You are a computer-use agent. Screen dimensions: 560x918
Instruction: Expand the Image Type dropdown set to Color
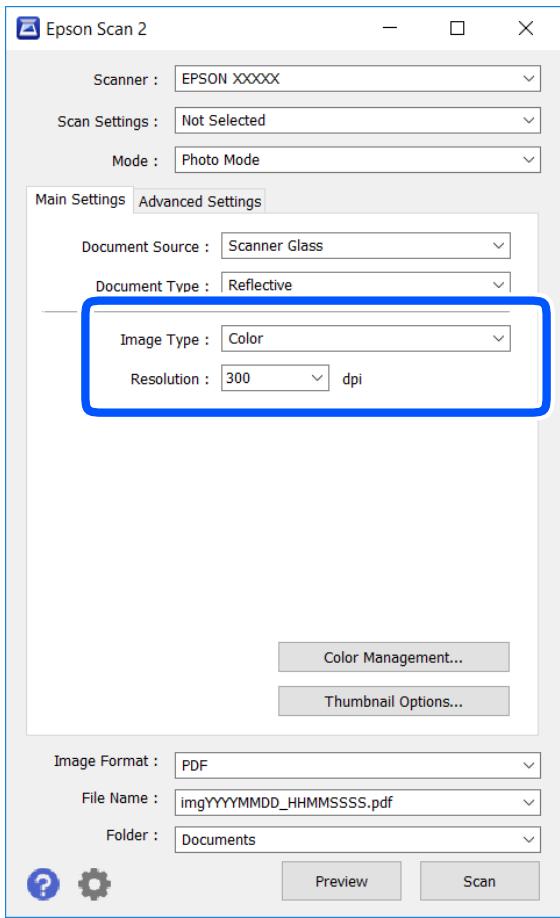(366, 338)
